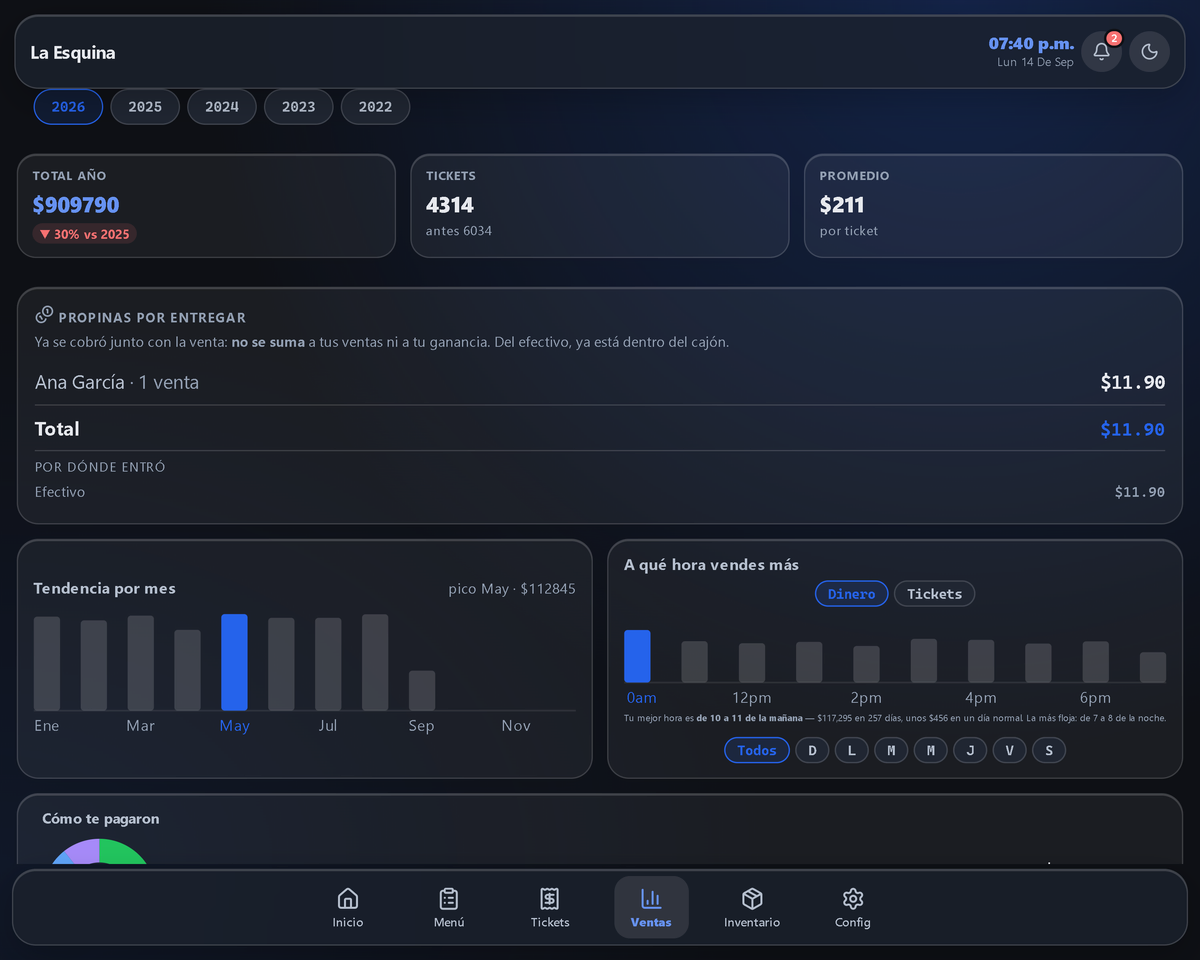Click the $211 promedio value
The image size is (1200, 960).
pyautogui.click(x=842, y=205)
